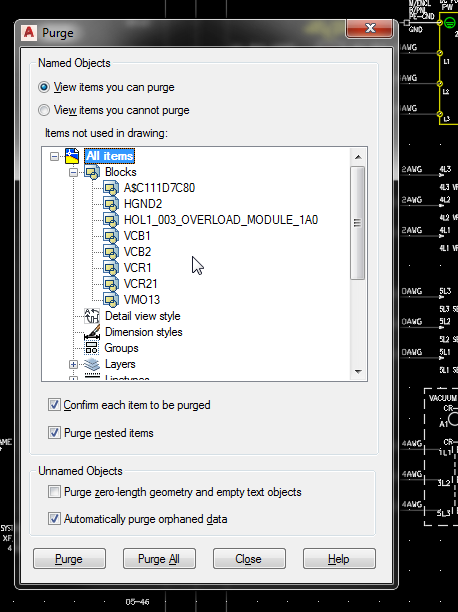Select View items you can purge
This screenshot has width=458, height=612.
tap(44, 87)
